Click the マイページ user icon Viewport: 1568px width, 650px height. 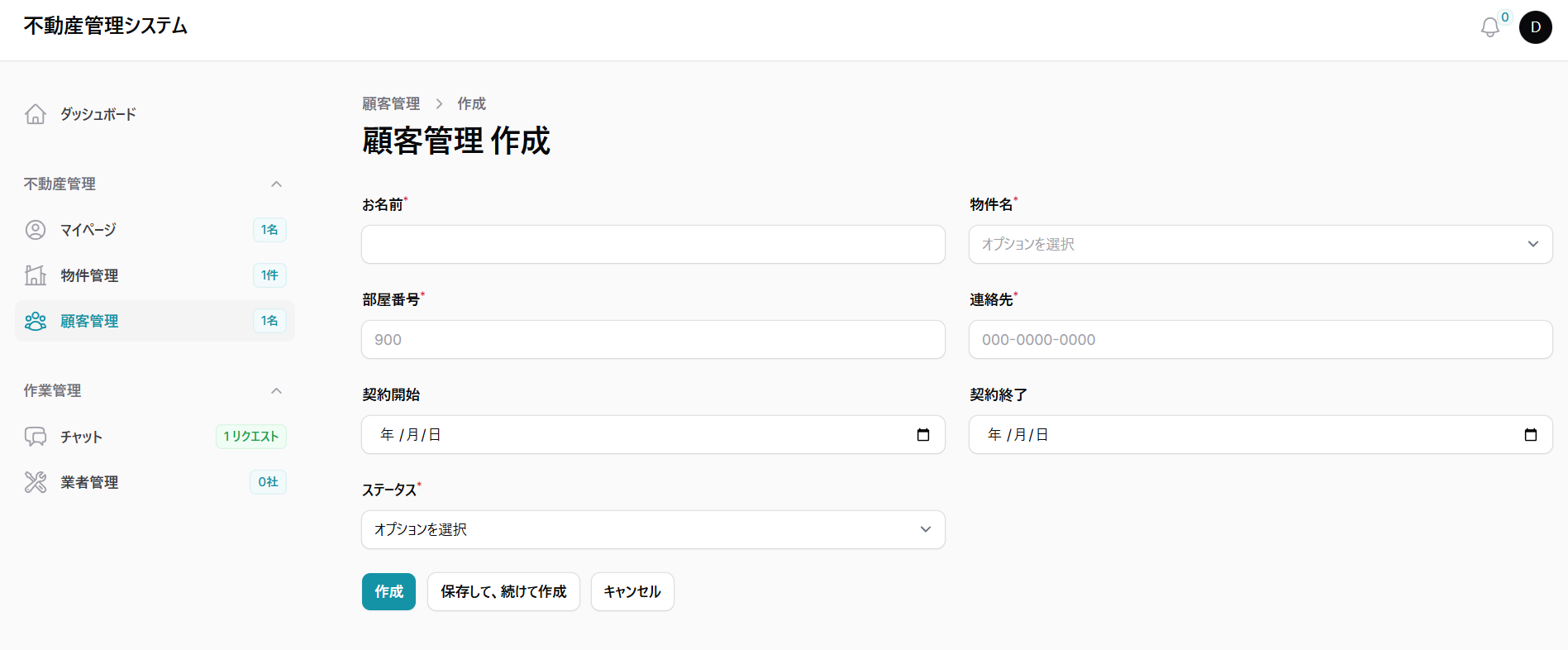36,230
